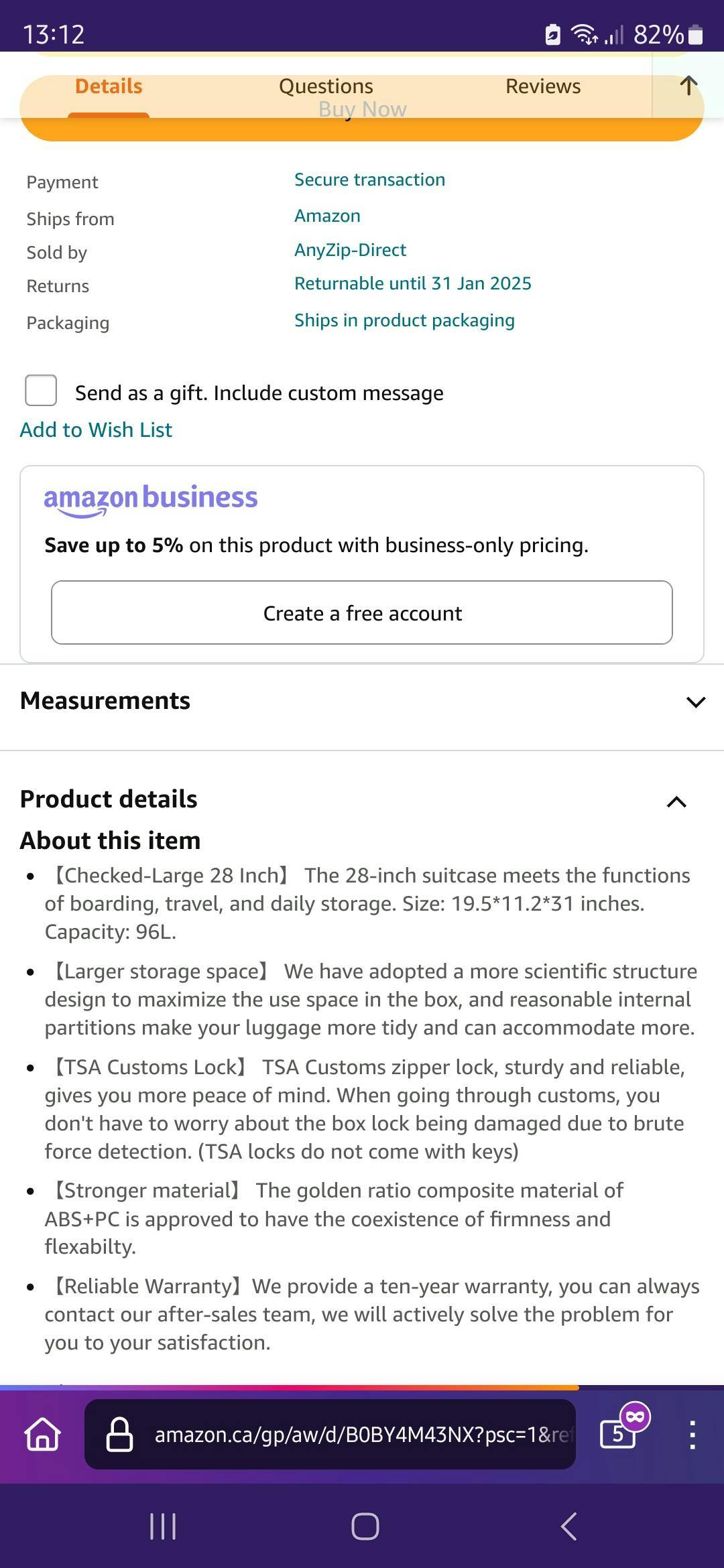Open the browser tabs switcher
This screenshot has height=1568, width=724.
click(618, 1434)
